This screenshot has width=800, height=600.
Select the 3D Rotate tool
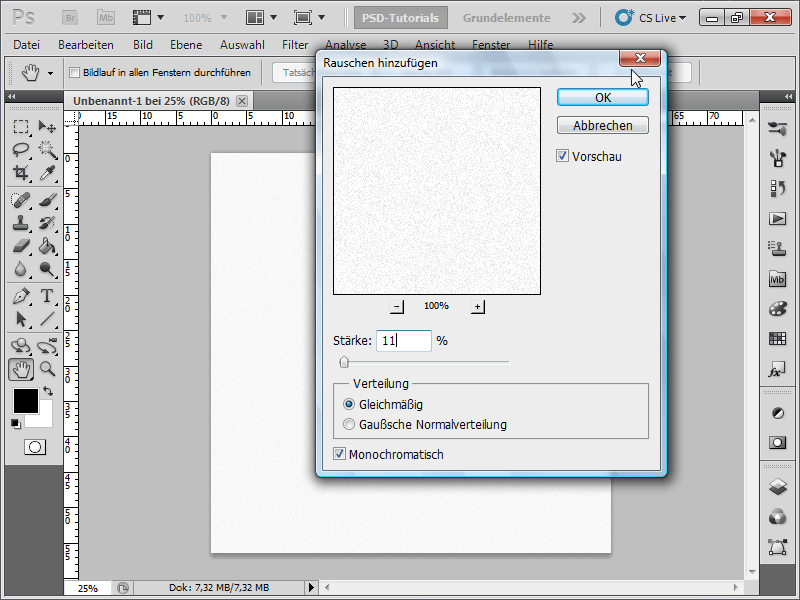click(21, 346)
